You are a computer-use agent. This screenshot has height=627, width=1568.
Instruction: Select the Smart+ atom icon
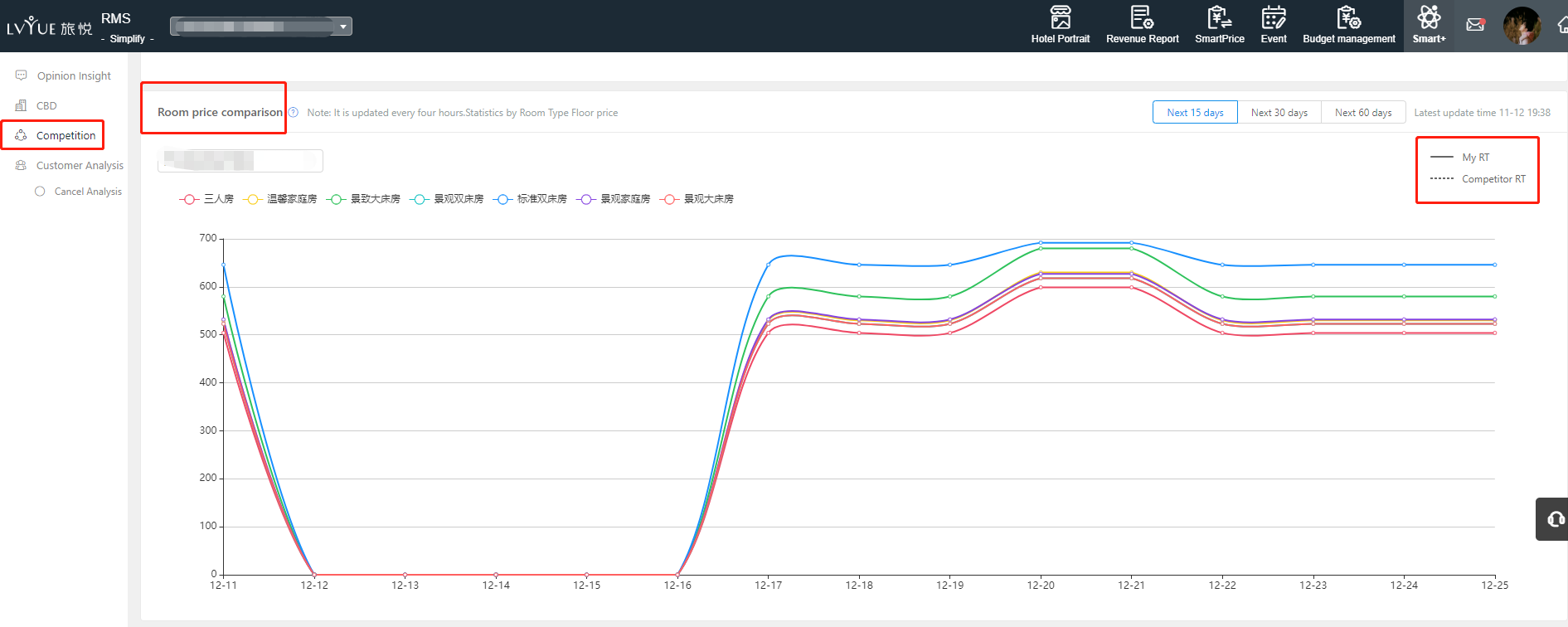point(1429,17)
